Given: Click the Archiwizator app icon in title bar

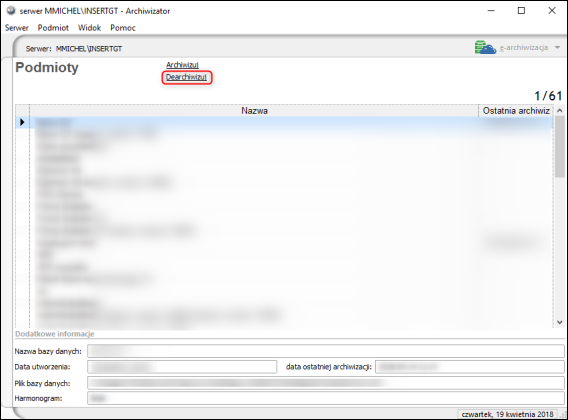Looking at the screenshot, I should [11, 11].
